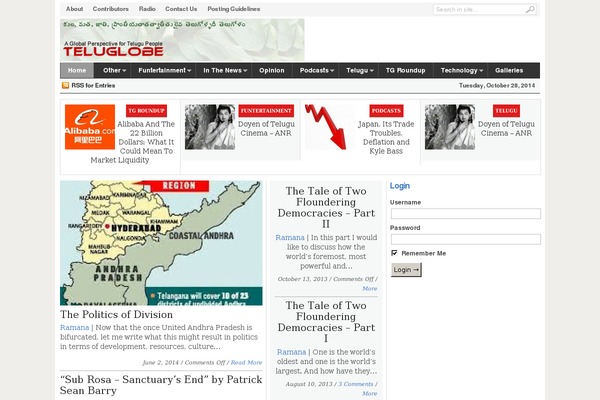
Task: Open Funtertainment Doyen of Telugu Cinema article
Action: [x=266, y=129]
